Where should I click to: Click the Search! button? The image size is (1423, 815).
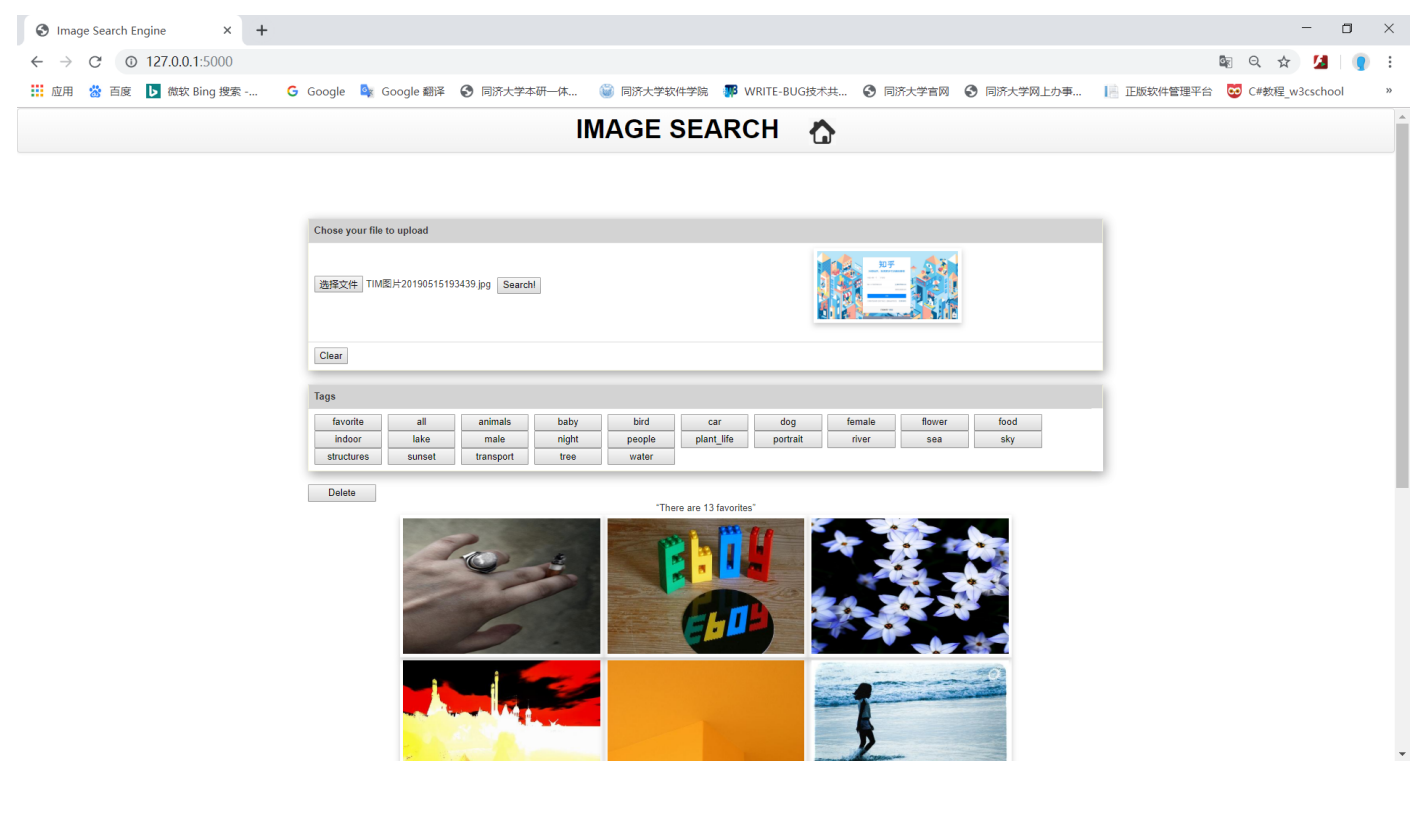click(x=519, y=285)
